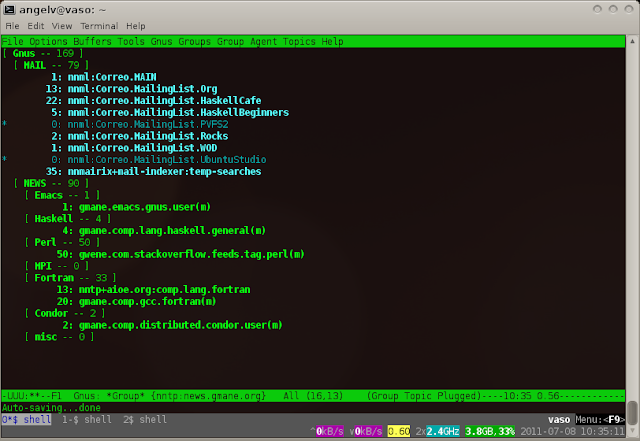This screenshot has height=441, width=640.
Task: Open the Terminal menu
Action: 99,26
